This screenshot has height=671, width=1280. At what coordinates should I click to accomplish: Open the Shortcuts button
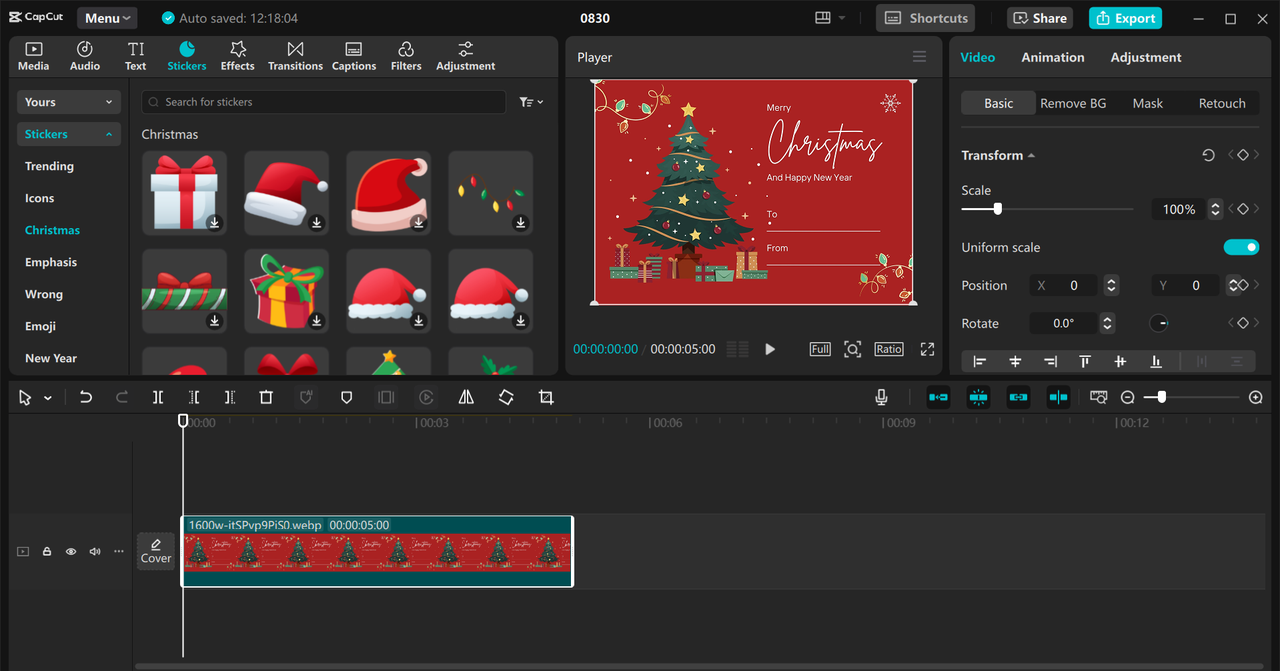[x=926, y=18]
